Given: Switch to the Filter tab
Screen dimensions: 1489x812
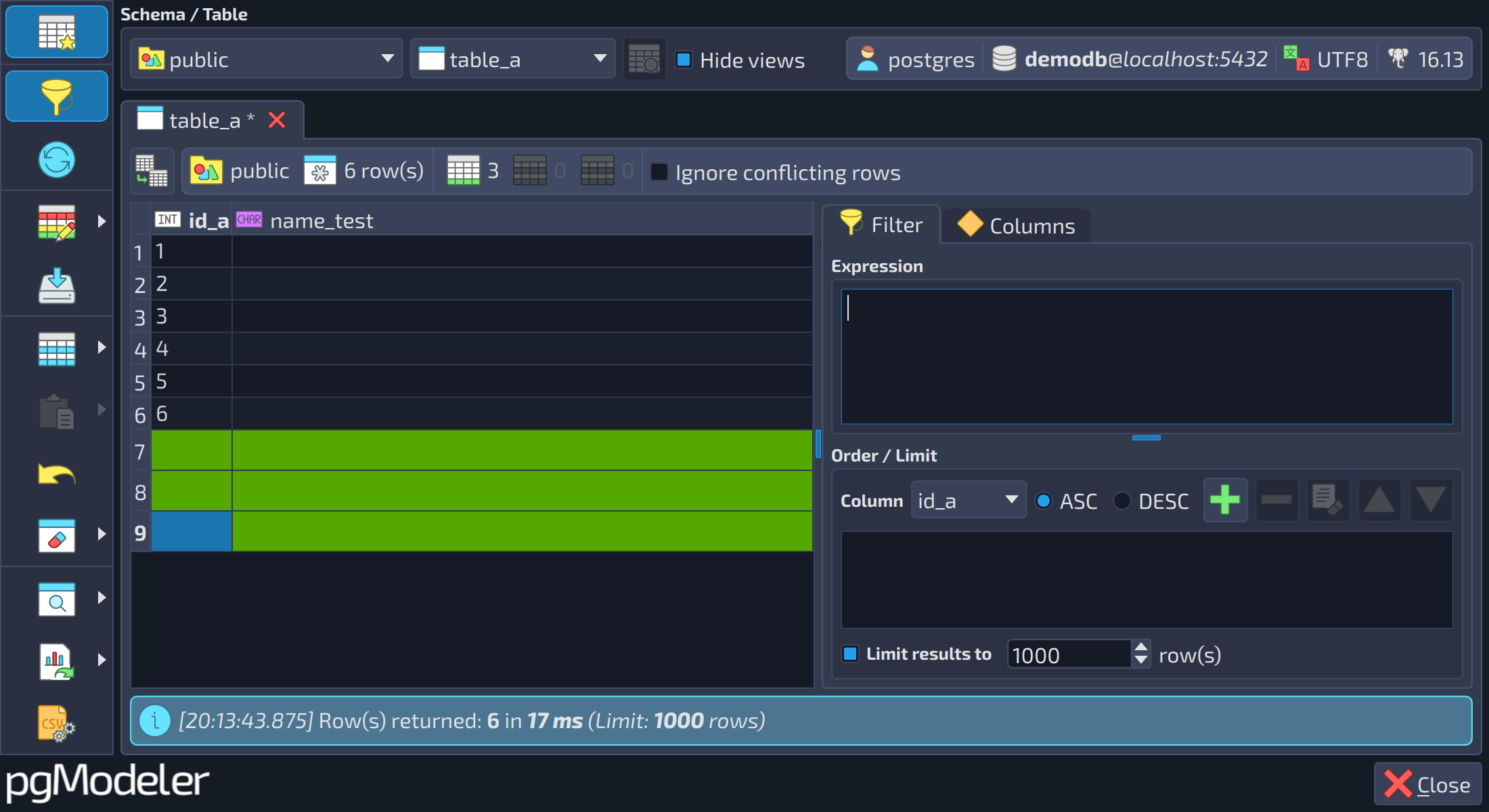Looking at the screenshot, I should pos(881,225).
